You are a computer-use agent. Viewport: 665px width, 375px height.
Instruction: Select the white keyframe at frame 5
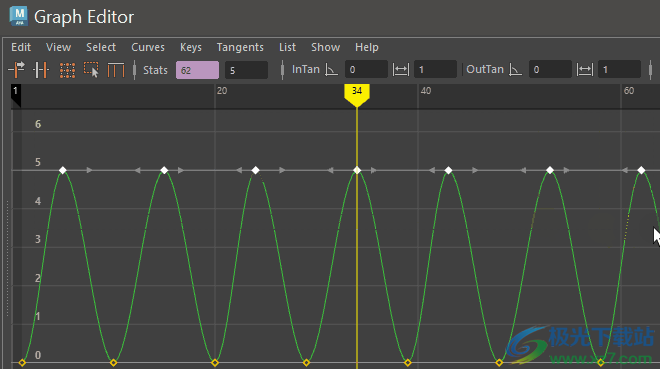pyautogui.click(x=63, y=171)
